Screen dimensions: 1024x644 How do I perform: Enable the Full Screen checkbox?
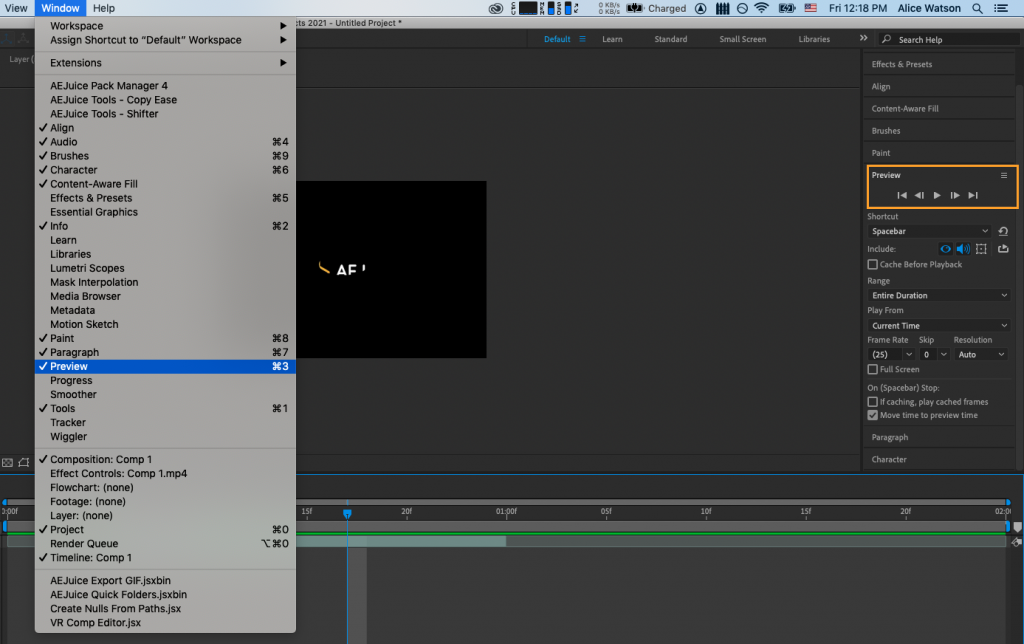pos(872,369)
